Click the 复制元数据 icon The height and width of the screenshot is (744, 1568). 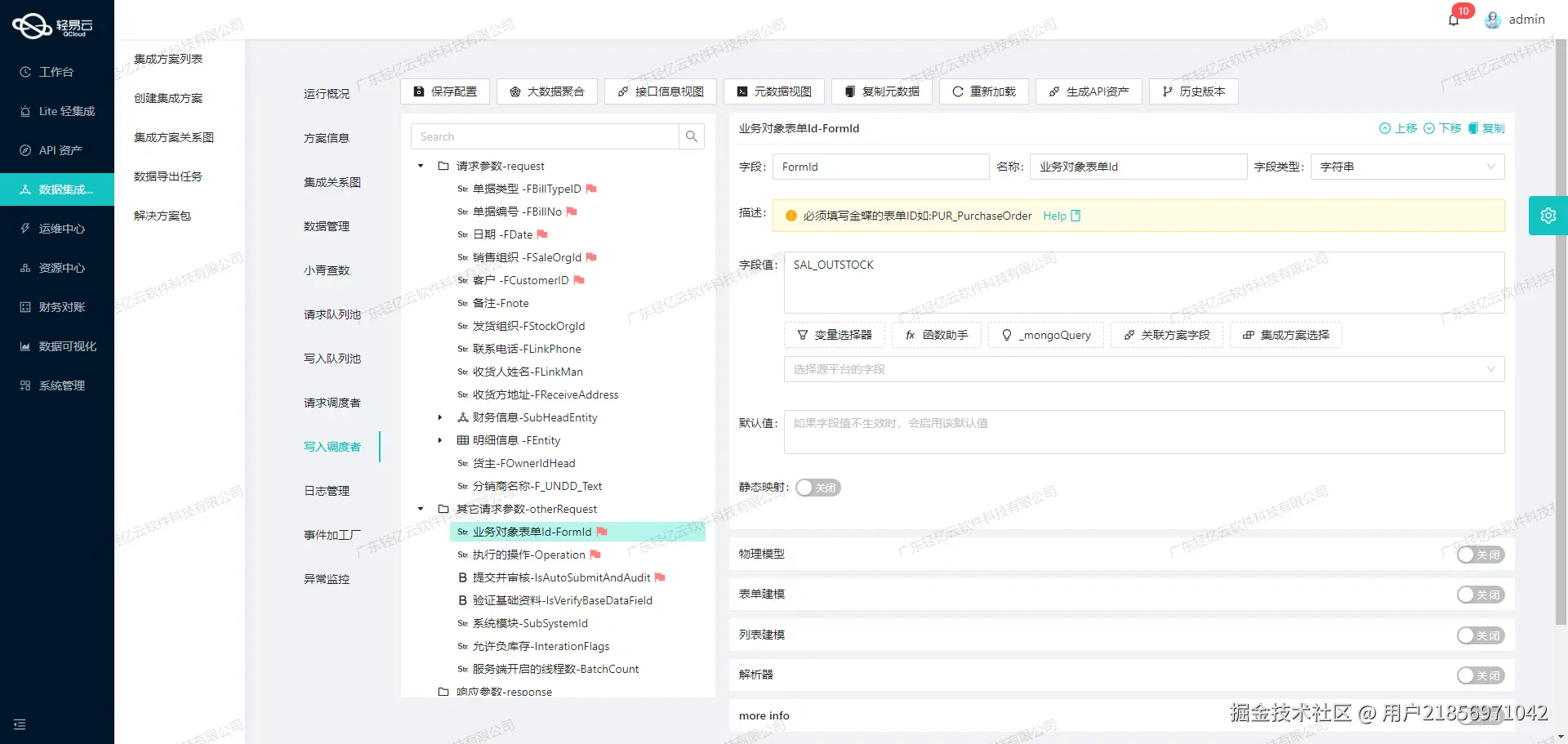point(849,91)
